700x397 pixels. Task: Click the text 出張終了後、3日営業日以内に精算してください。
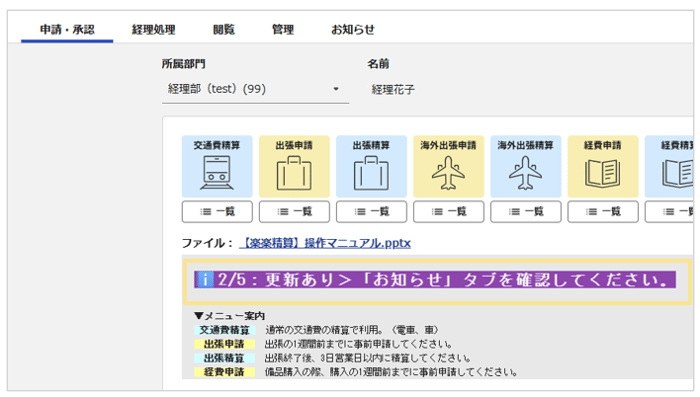click(x=368, y=358)
